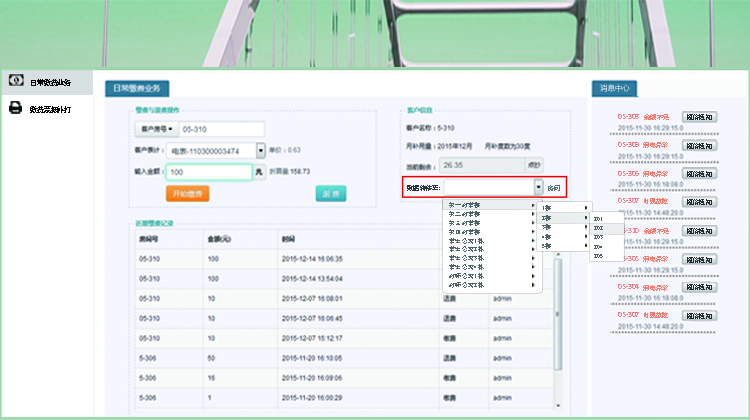Click the small button right of the 26.35 balance
This screenshot has width=750, height=420.
coord(534,164)
